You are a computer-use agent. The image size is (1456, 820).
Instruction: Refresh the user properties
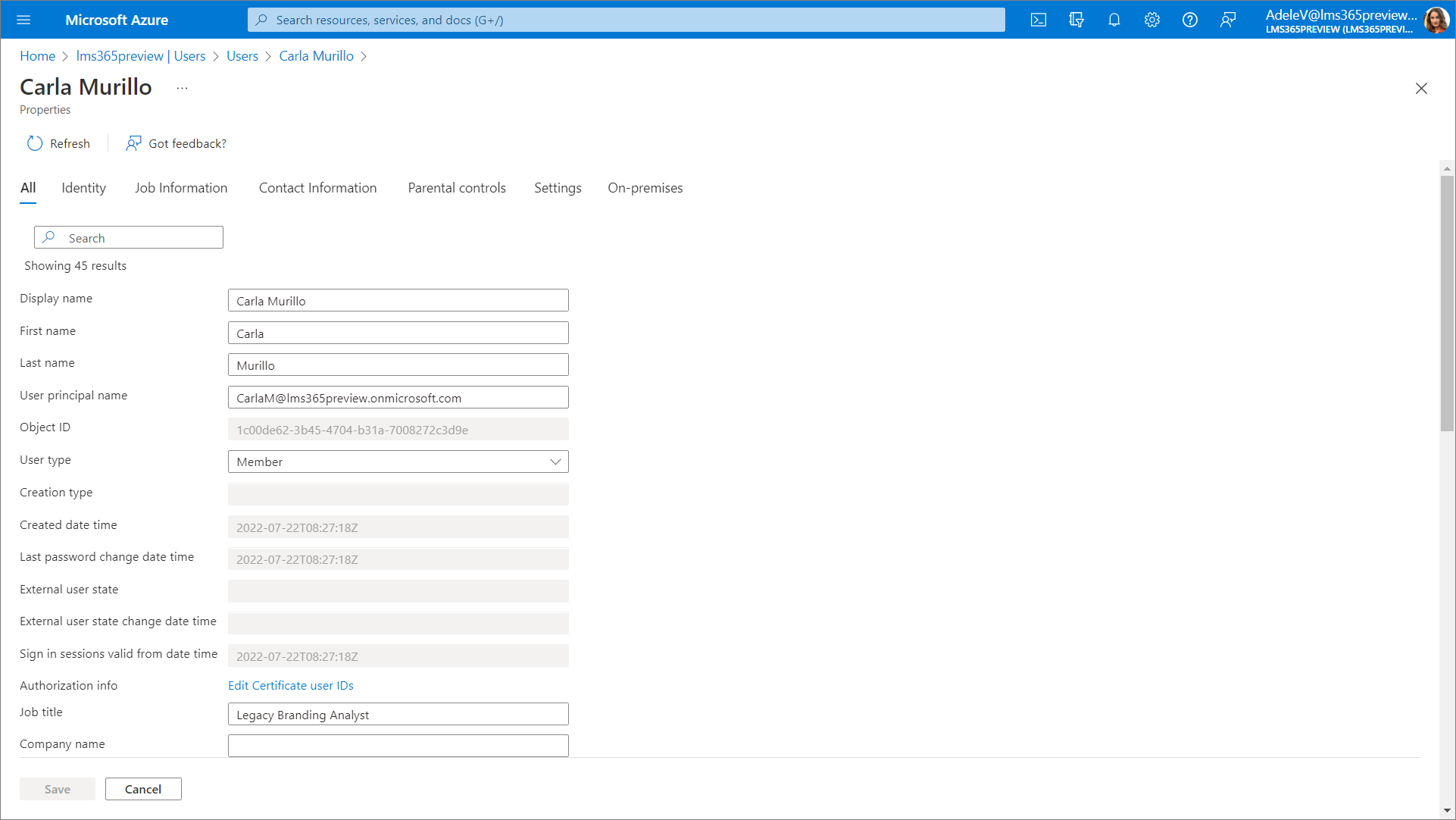point(58,143)
